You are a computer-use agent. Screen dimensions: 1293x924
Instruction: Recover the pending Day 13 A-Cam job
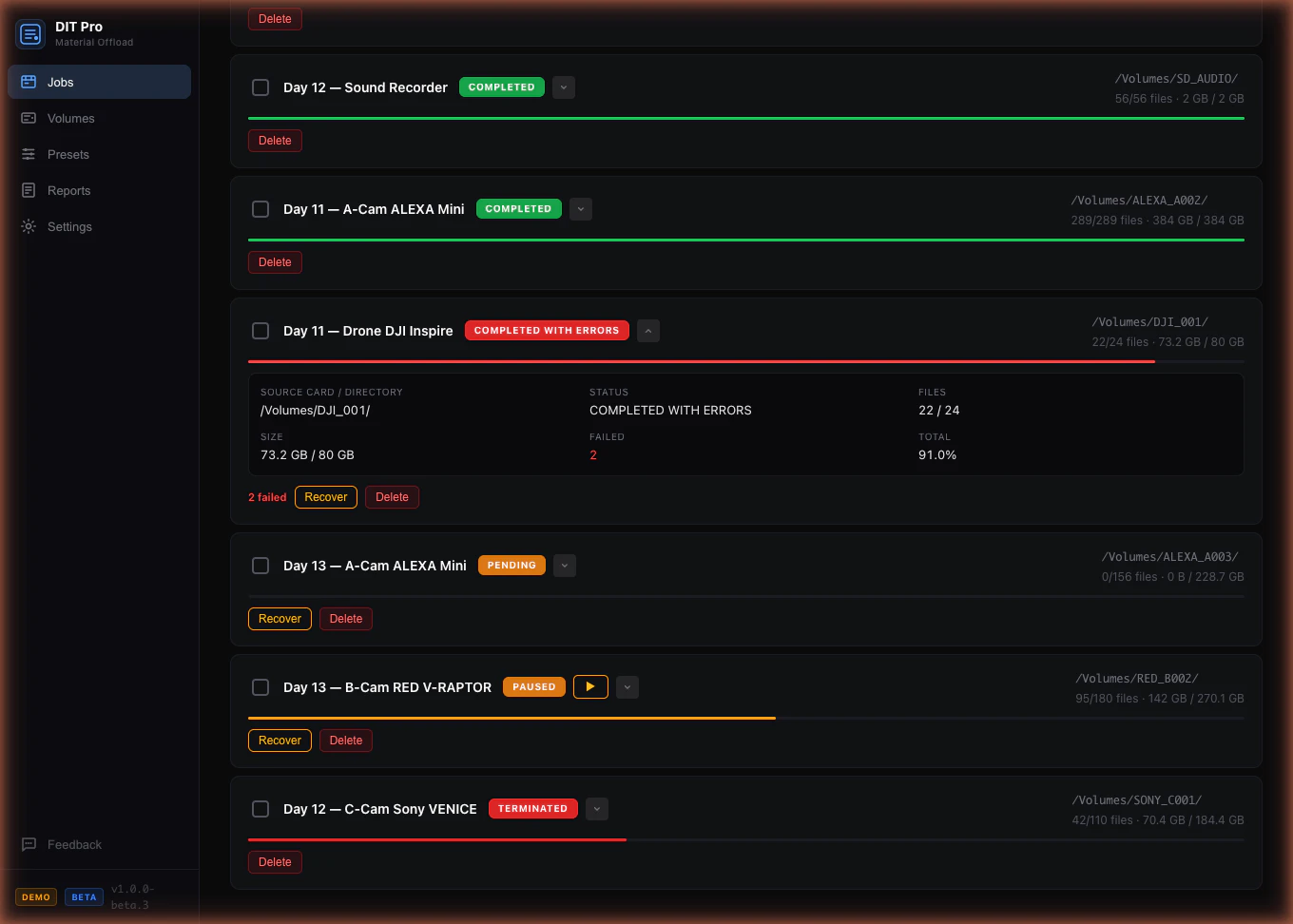280,619
